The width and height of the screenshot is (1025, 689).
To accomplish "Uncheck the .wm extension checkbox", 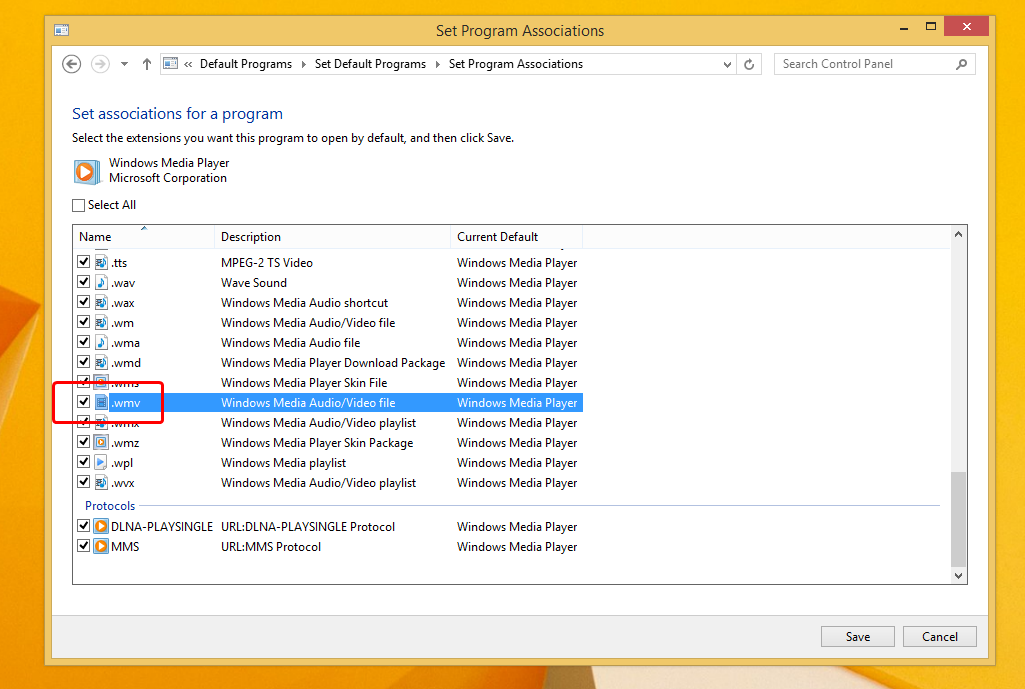I will coord(83,322).
